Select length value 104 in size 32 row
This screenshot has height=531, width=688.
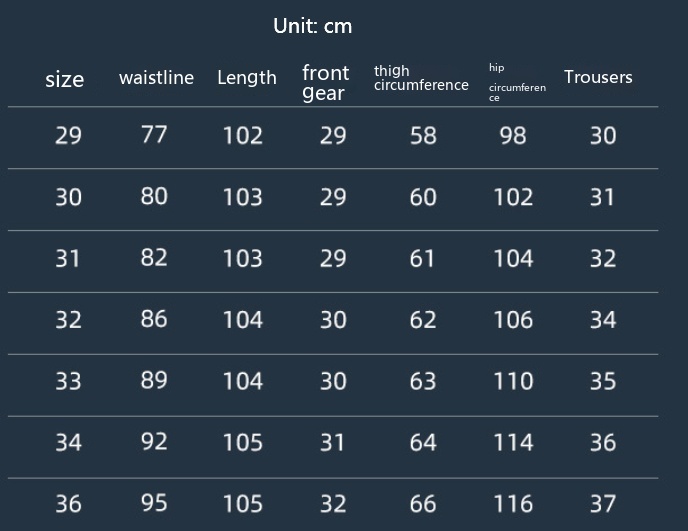point(242,320)
